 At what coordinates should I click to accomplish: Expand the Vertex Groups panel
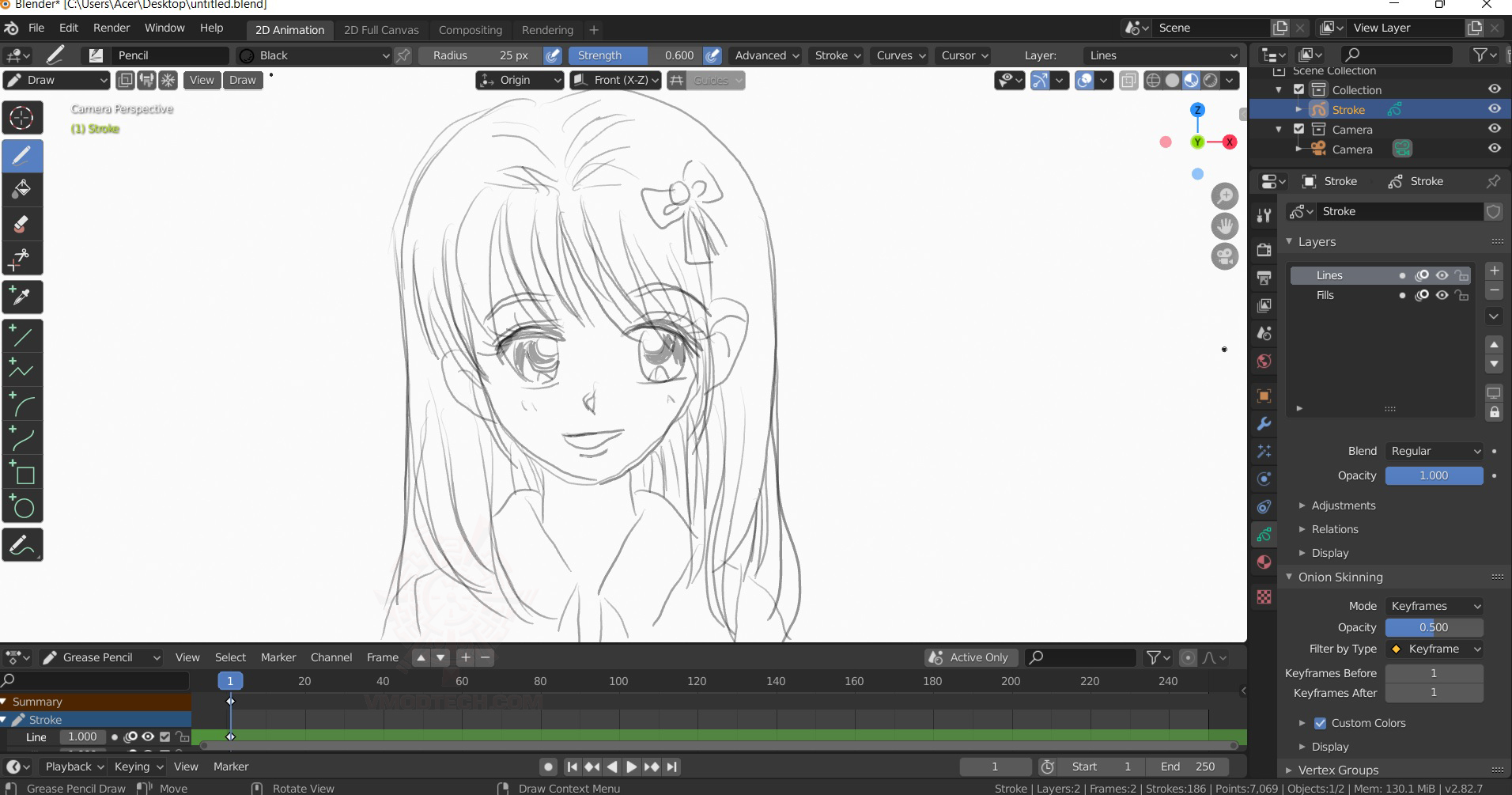[x=1337, y=770]
